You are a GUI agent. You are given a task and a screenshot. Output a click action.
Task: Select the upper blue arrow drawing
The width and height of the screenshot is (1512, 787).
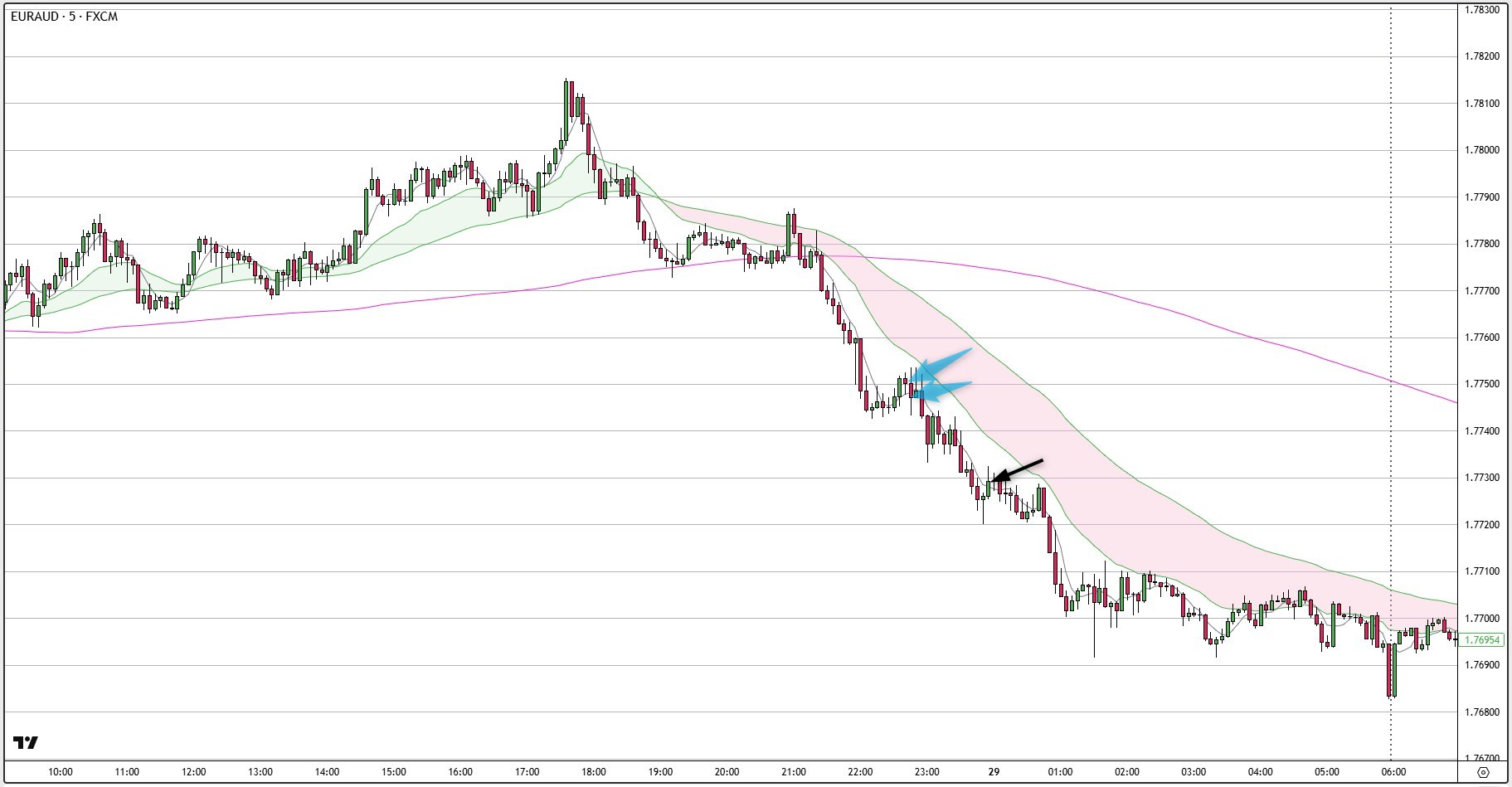point(944,364)
